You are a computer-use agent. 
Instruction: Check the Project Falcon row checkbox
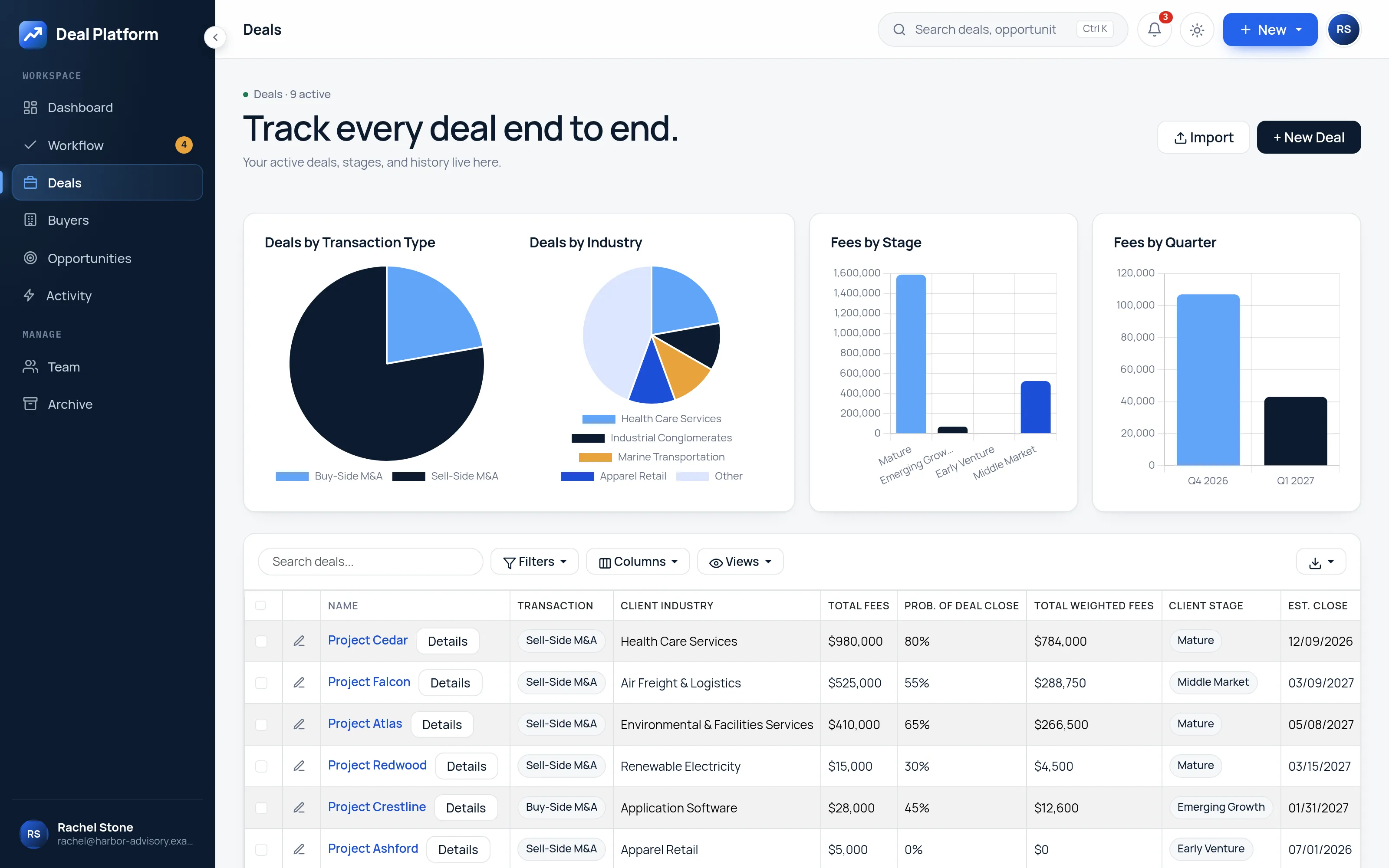pyautogui.click(x=261, y=683)
